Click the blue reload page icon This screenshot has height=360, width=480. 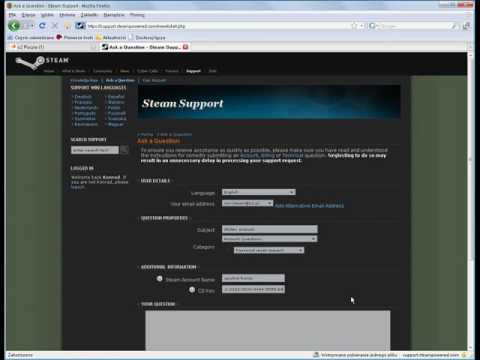[x=42, y=26]
